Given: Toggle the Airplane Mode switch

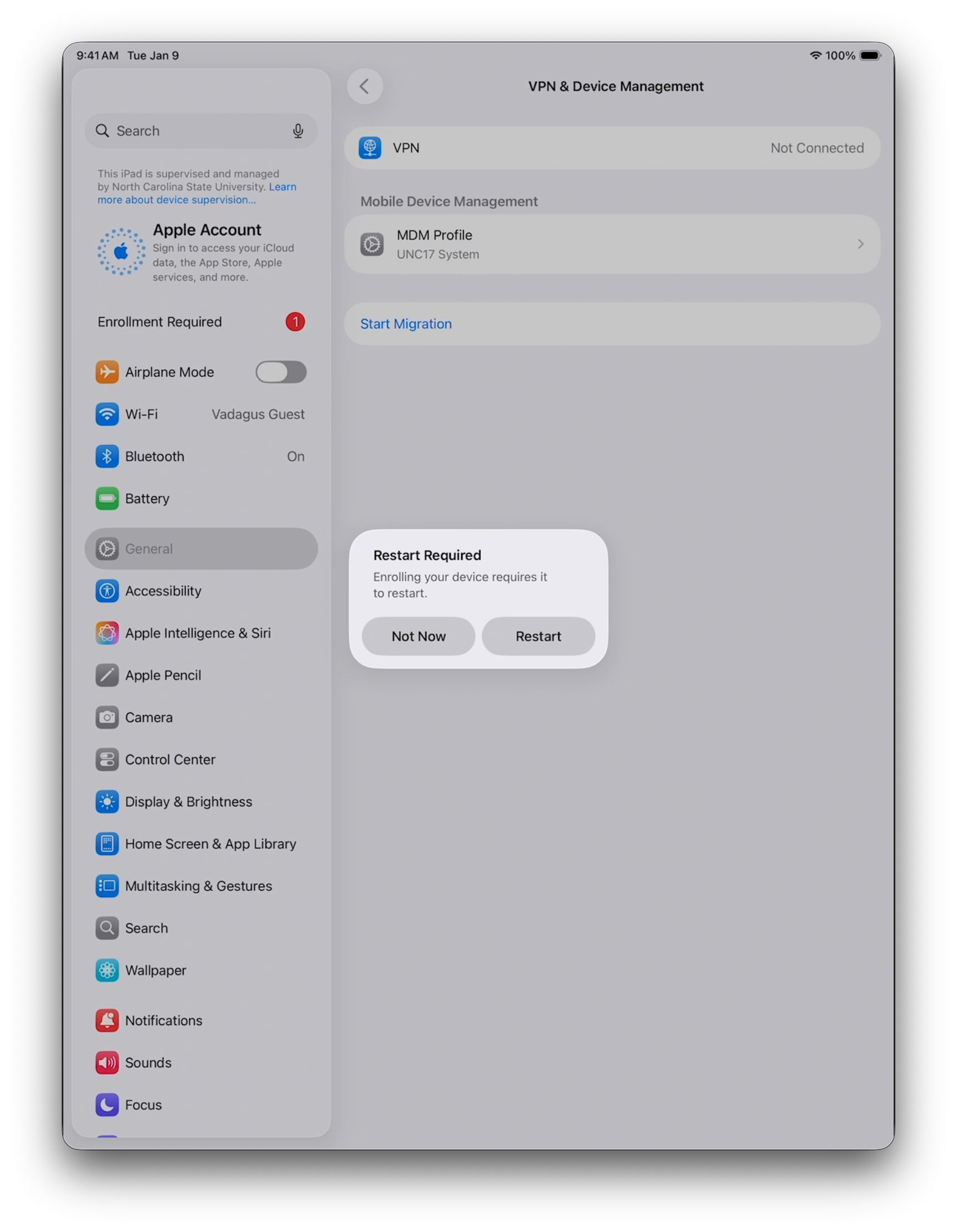Looking at the screenshot, I should [281, 372].
